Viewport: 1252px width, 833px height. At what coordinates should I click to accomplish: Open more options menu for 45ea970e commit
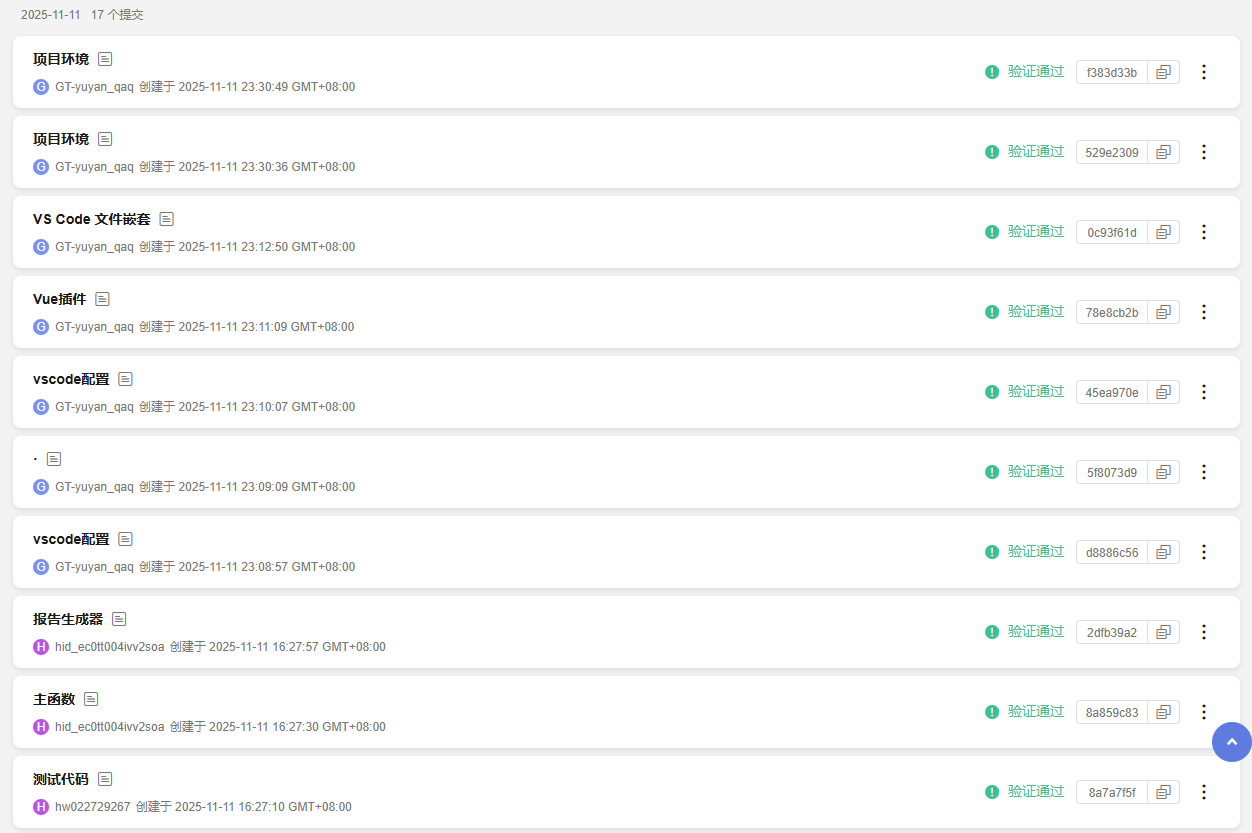click(x=1204, y=392)
